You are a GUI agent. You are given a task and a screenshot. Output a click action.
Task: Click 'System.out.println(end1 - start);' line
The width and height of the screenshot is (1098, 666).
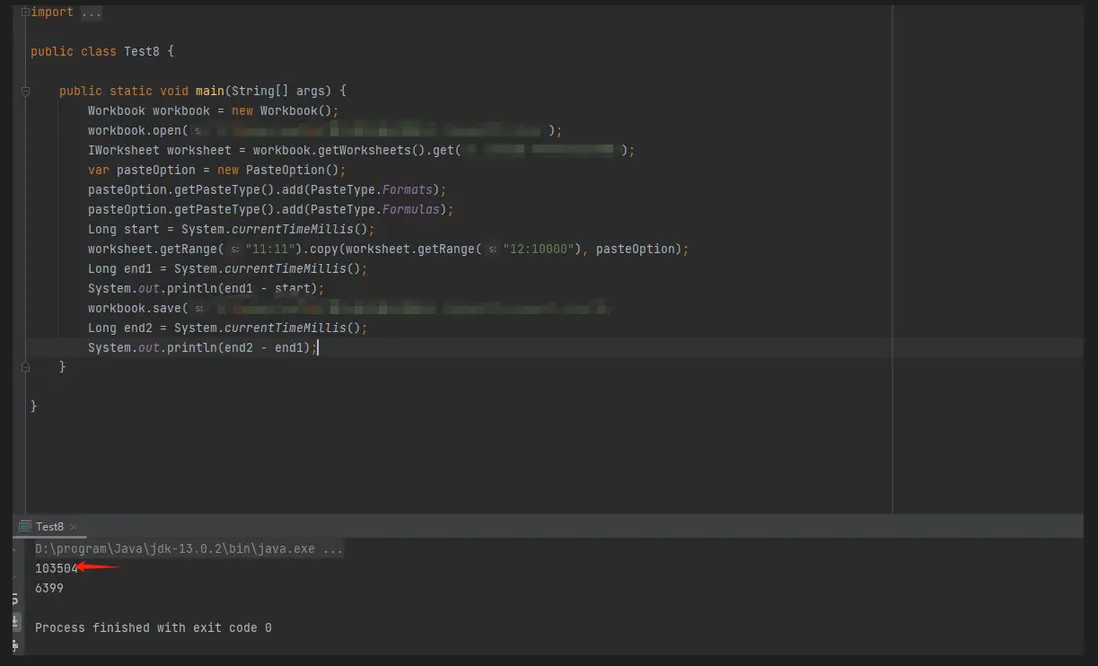[206, 289]
